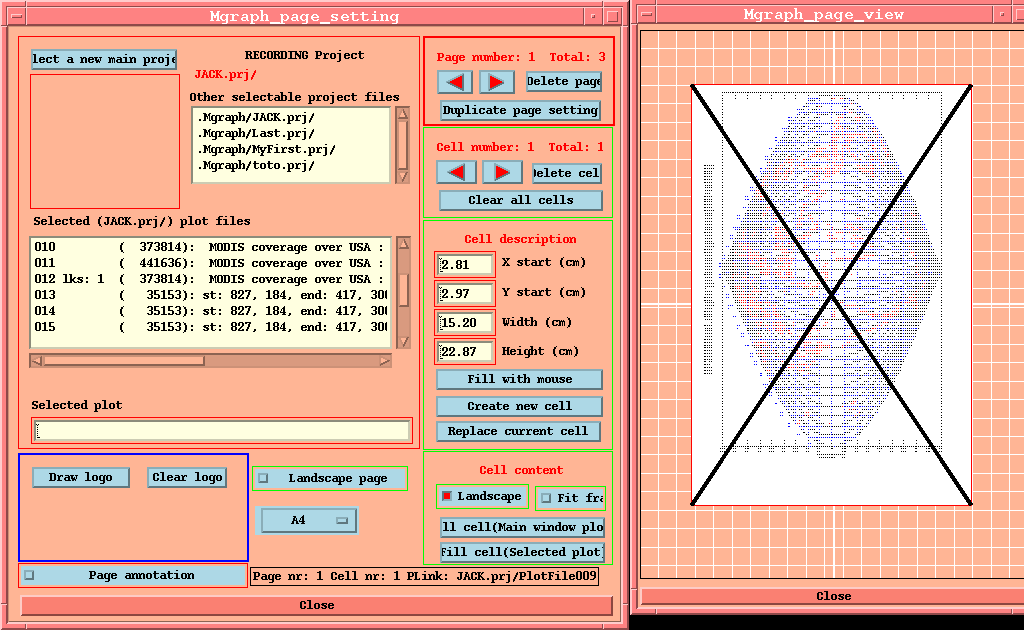Minimize the Mgraph_page_setting window

593,16
